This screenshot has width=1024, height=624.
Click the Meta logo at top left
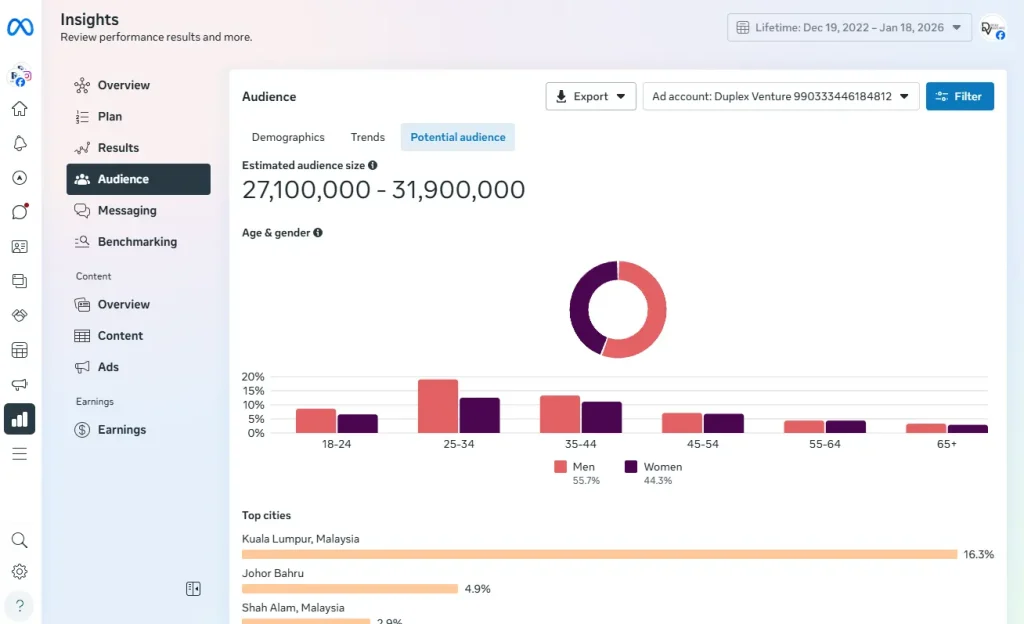pos(20,27)
